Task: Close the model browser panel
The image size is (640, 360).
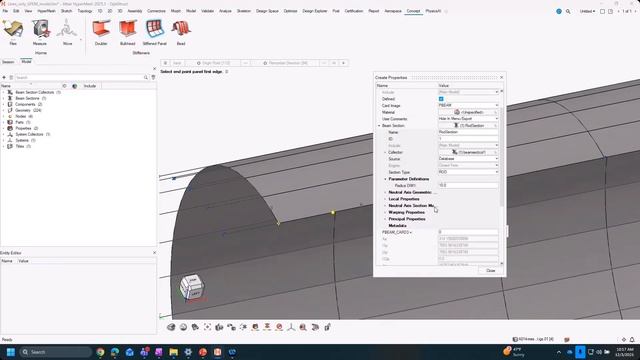Action: coord(154,69)
